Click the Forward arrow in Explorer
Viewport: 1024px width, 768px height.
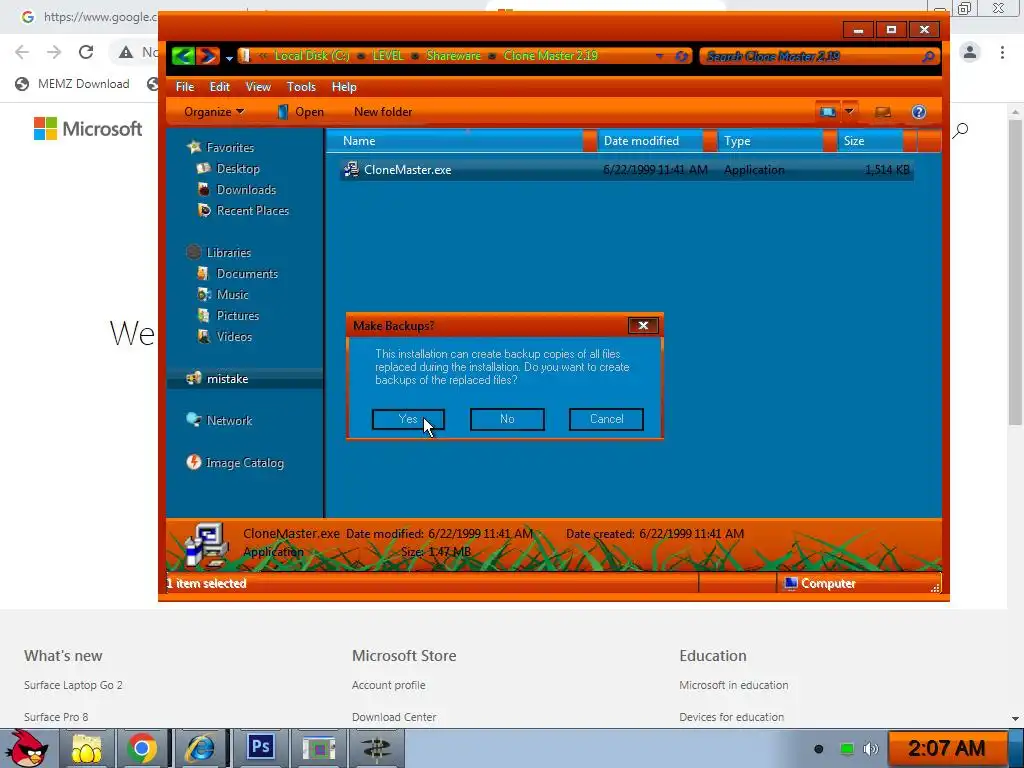coord(207,56)
